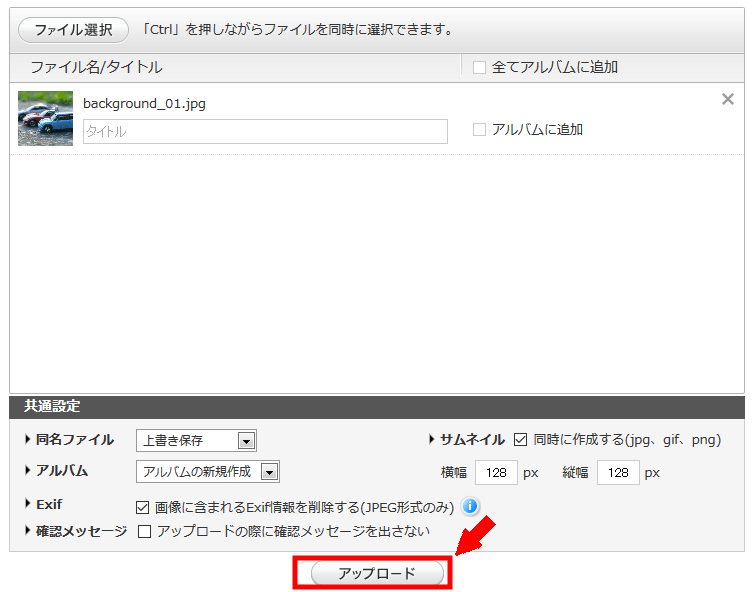Screen dimensions: 754x592
Task: Click the アルバム setting label
Action: 62,471
